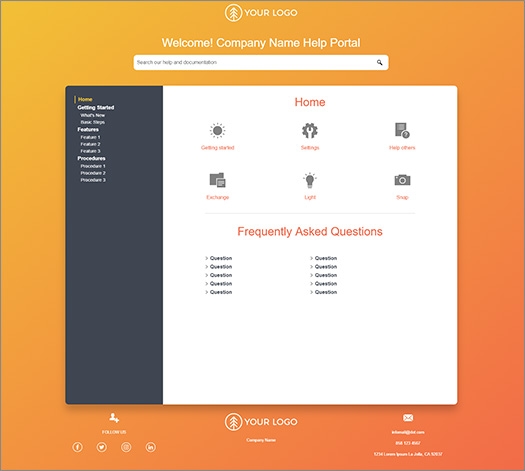Follow the Help others text link
The image size is (525, 471).
[402, 148]
